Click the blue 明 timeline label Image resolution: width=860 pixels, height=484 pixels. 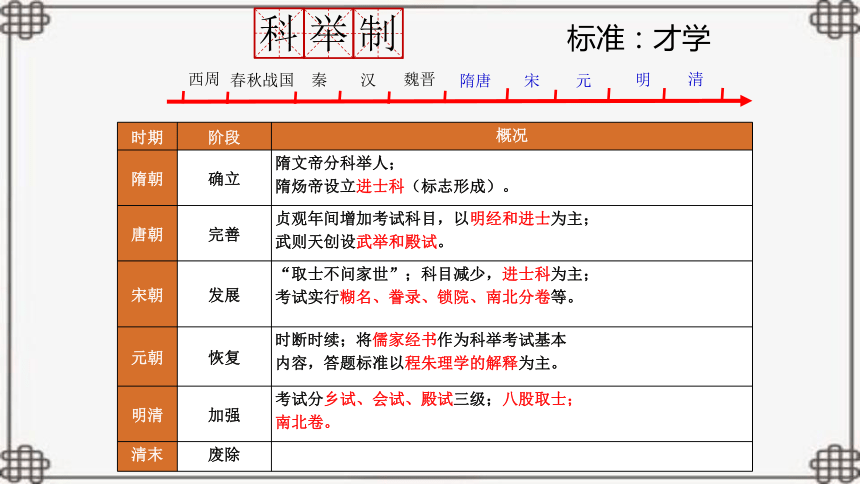point(643,80)
